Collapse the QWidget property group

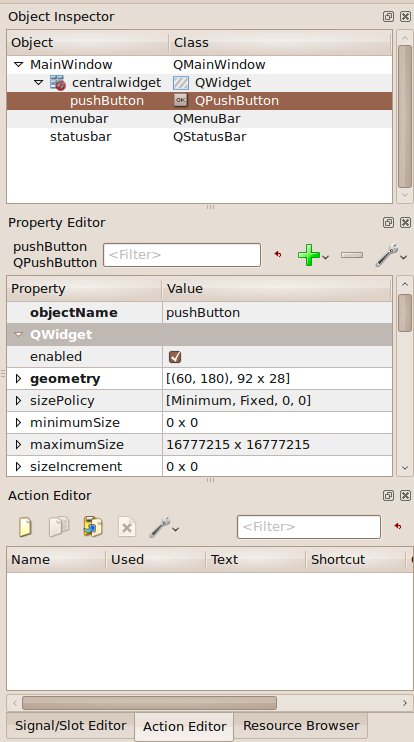point(18,334)
